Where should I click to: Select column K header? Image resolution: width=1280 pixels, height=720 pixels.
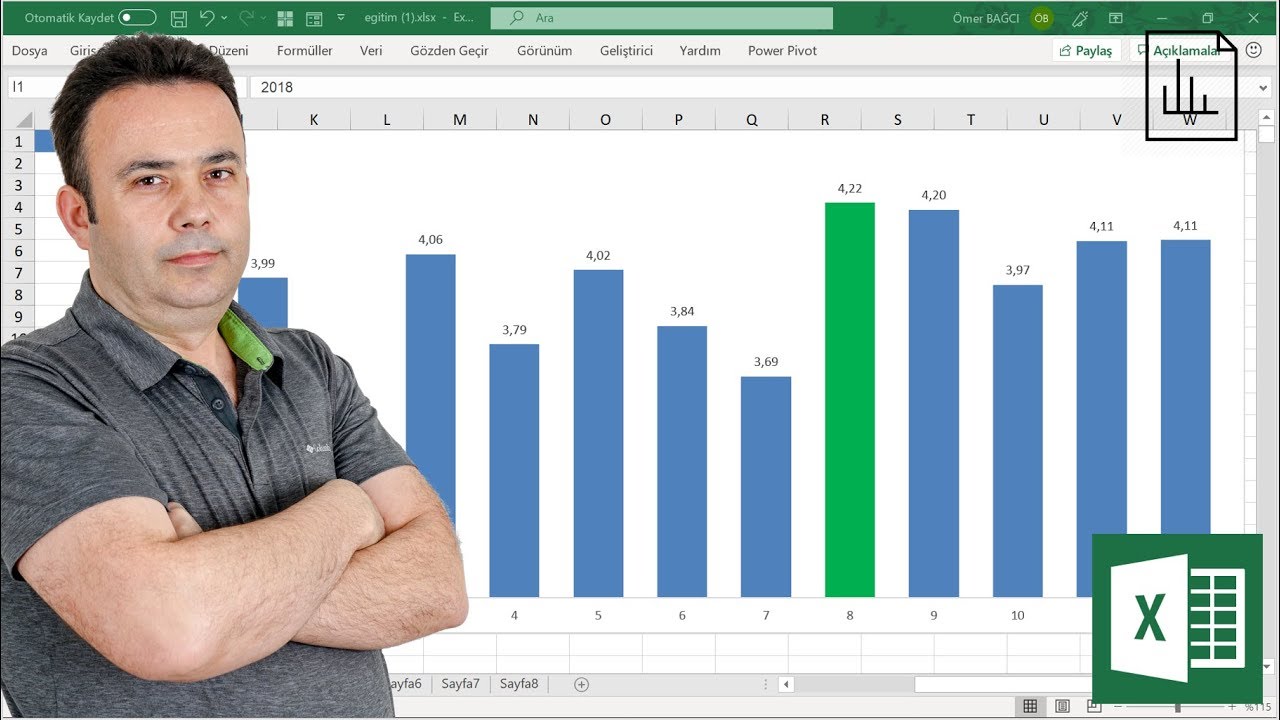pos(314,120)
